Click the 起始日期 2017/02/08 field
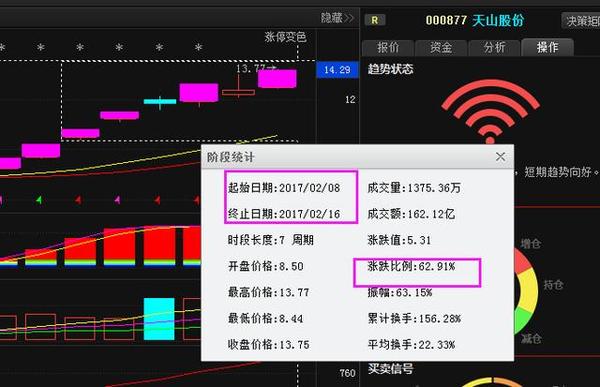The width and height of the screenshot is (600, 387). tap(284, 188)
